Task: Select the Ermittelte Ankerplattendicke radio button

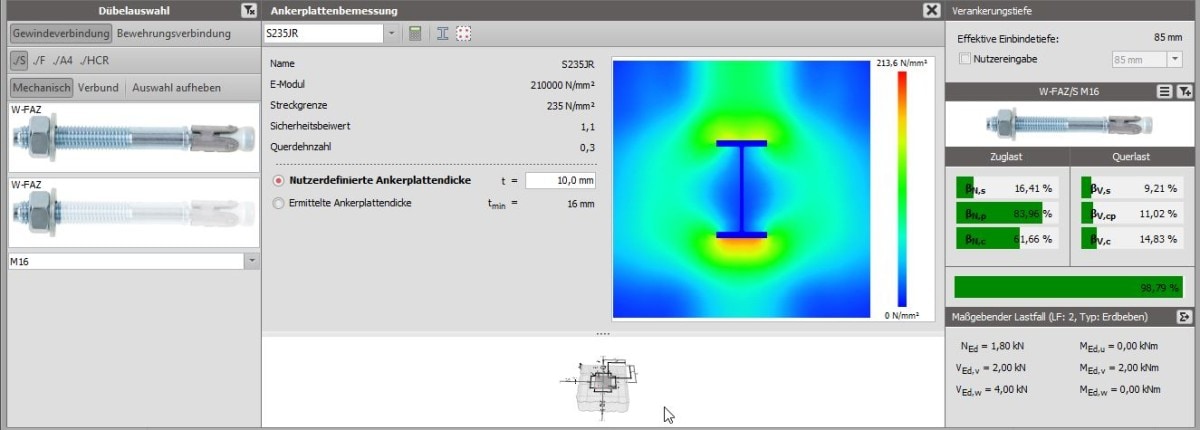Action: (x=278, y=203)
